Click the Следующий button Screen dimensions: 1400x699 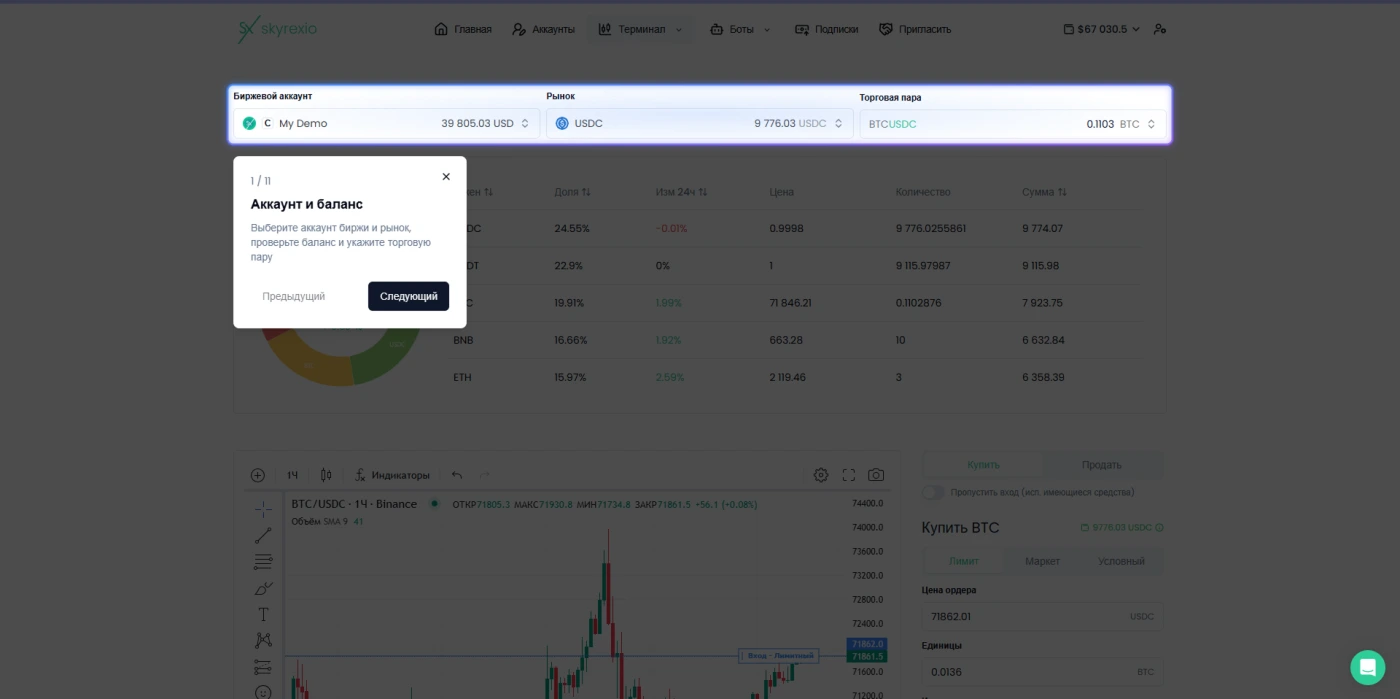tap(408, 296)
